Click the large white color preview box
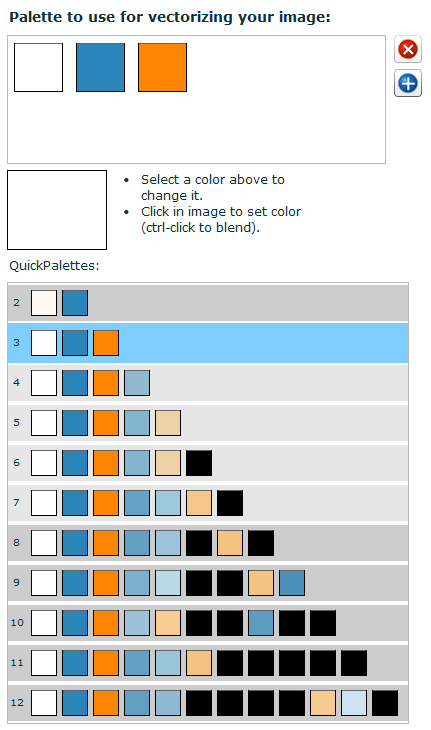Image resolution: width=431 pixels, height=730 pixels. pyautogui.click(x=57, y=210)
